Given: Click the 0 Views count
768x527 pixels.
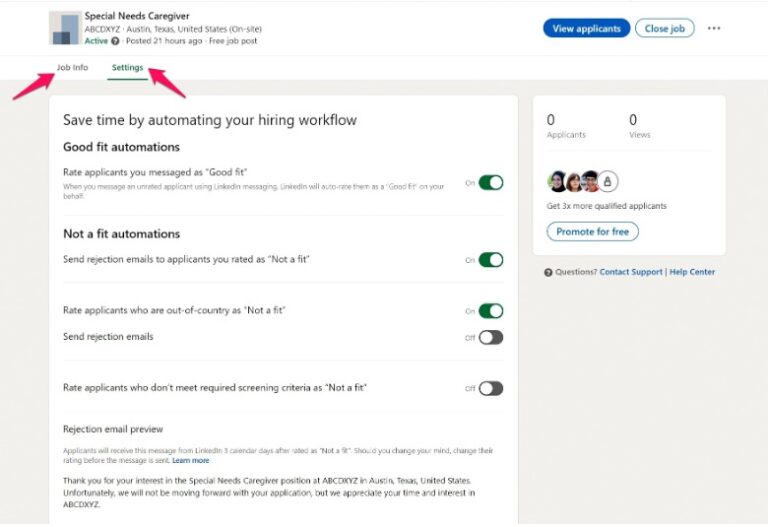Looking at the screenshot, I should (639, 125).
